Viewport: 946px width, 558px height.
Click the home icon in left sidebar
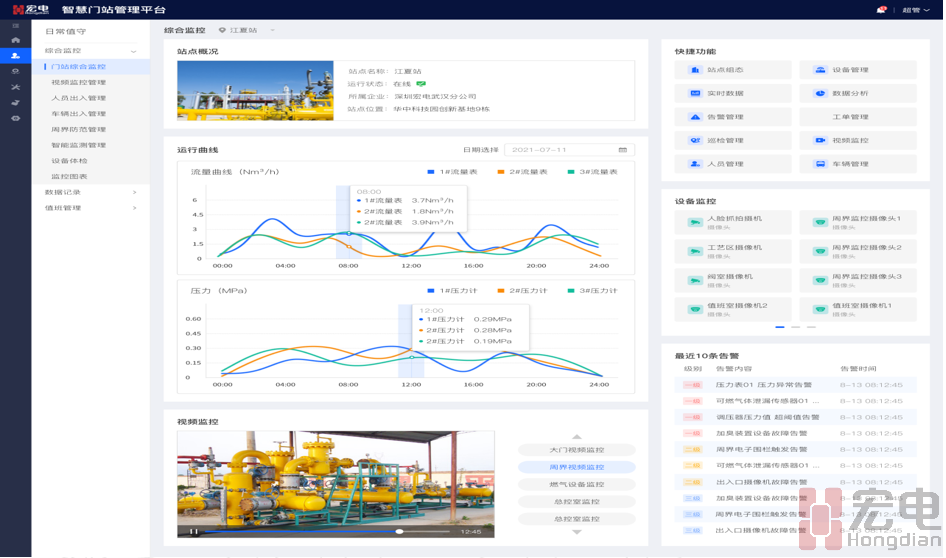pos(15,40)
